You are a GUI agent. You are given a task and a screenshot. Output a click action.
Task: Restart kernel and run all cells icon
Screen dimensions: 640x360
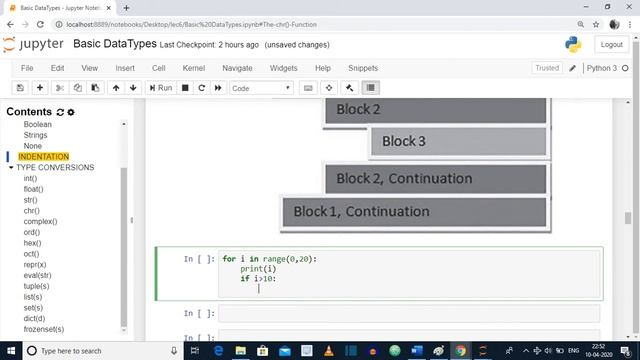click(218, 88)
